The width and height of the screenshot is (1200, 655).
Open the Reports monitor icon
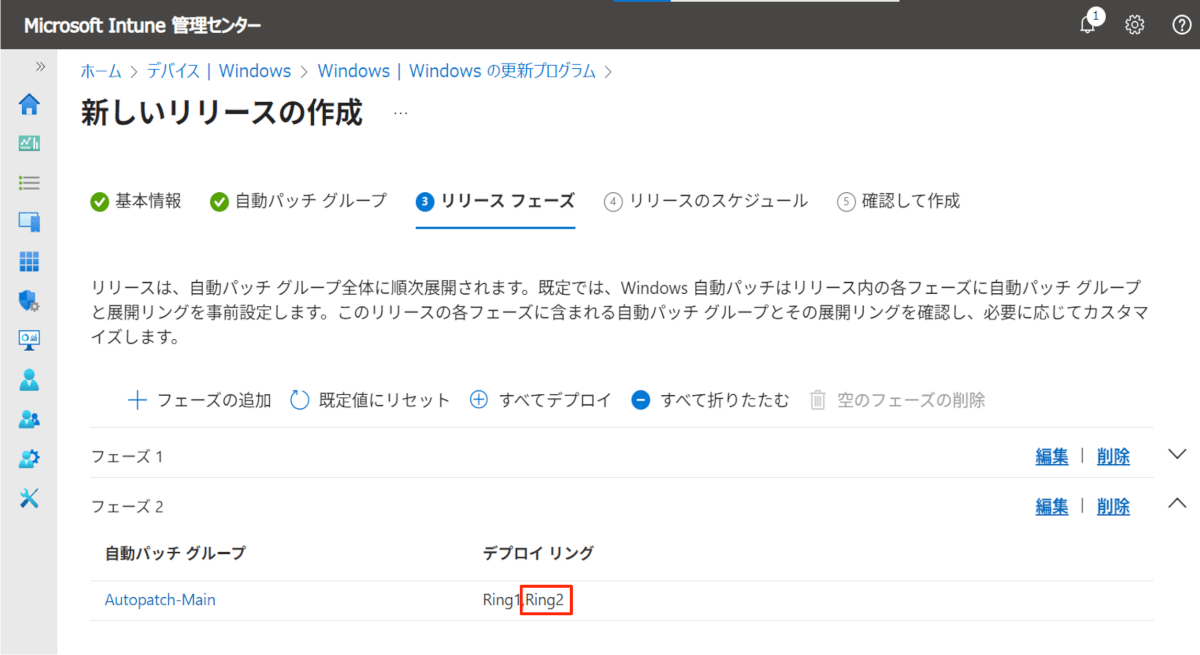click(x=29, y=340)
